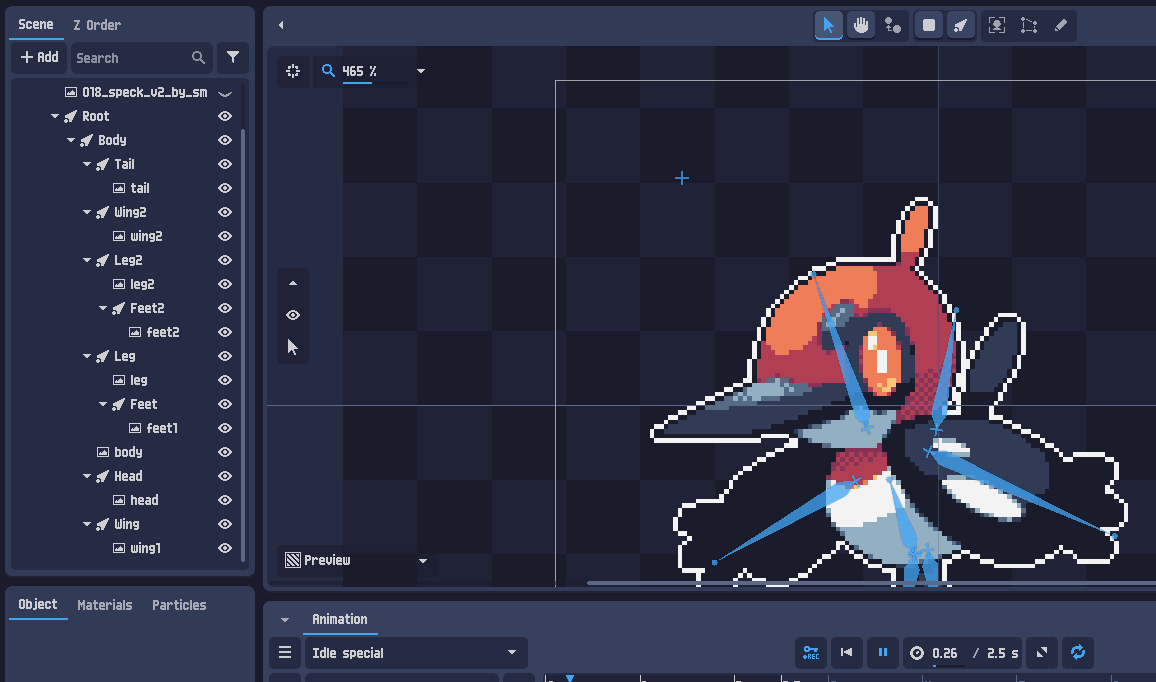Collapse the side panel with the left arrow
The width and height of the screenshot is (1156, 682).
coord(281,25)
